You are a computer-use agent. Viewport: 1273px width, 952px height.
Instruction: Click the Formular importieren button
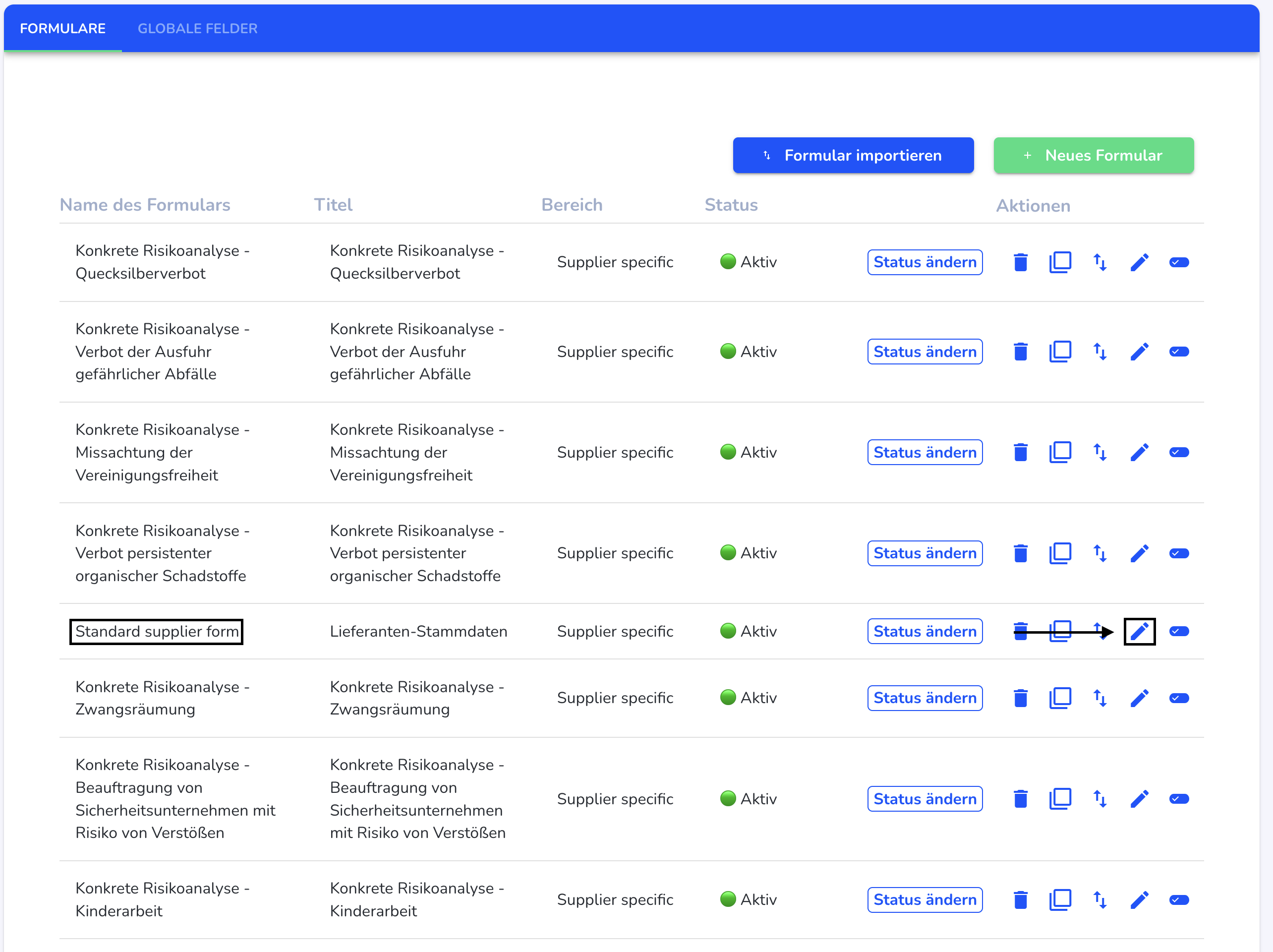(853, 155)
